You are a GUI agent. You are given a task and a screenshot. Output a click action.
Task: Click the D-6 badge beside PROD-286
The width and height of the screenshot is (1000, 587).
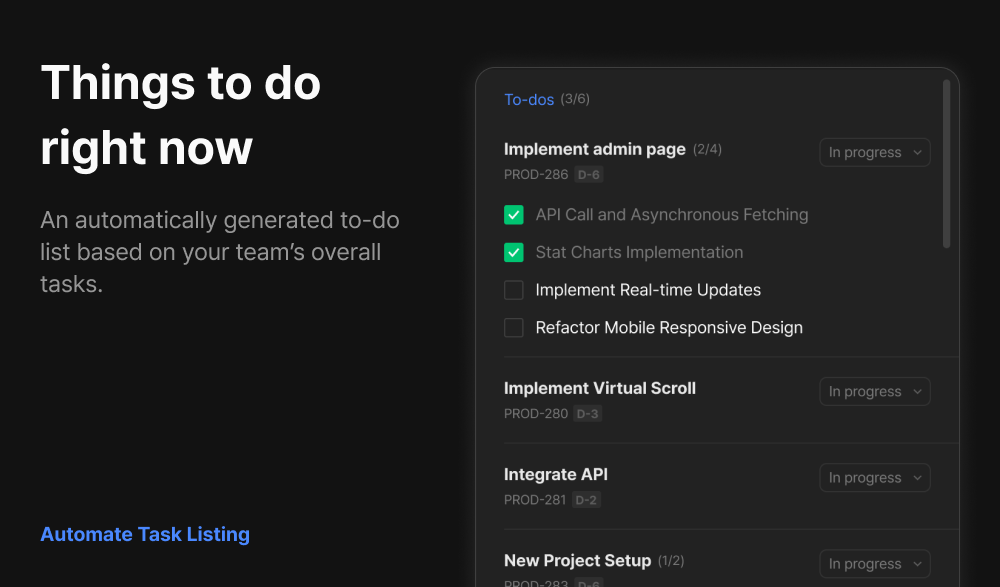[588, 175]
